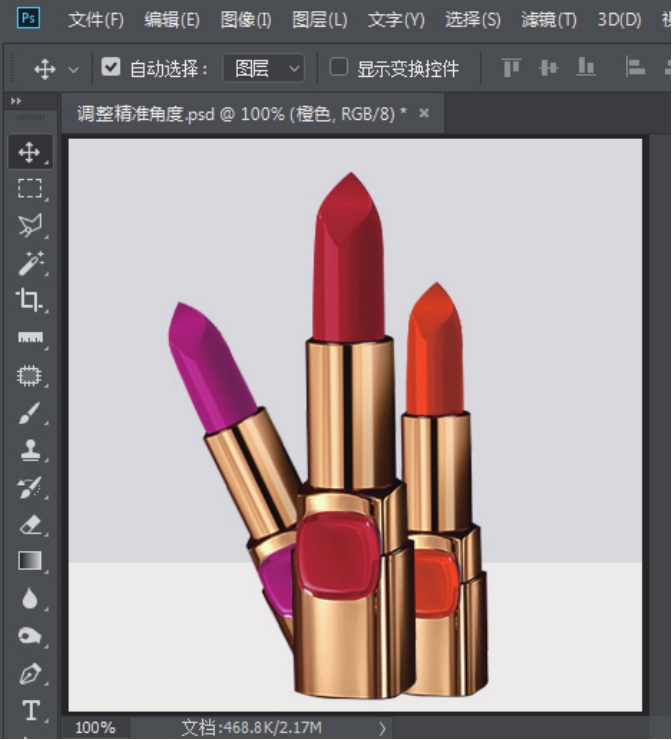Select the Brush tool
Screen dimensions: 672x740
pyautogui.click(x=30, y=413)
